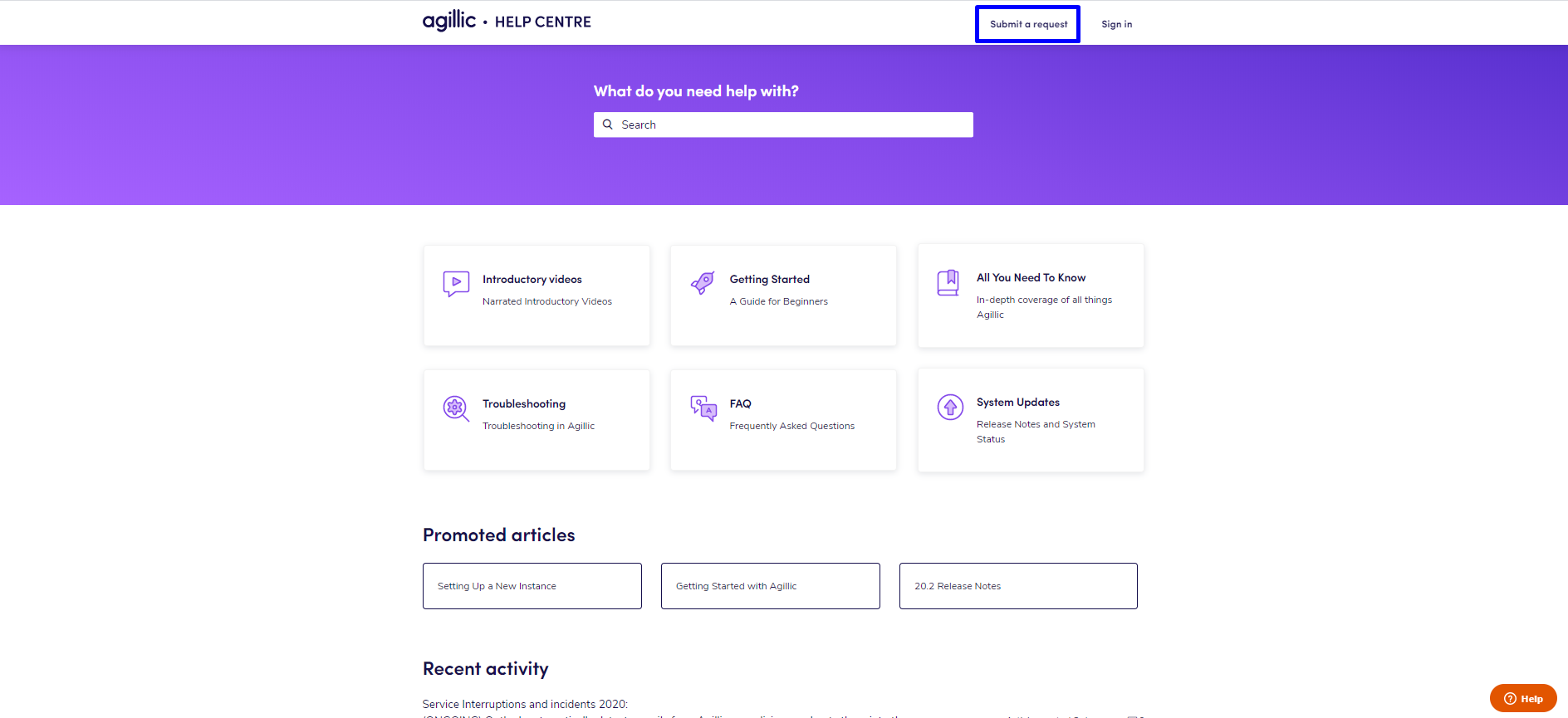Open the orange Help widget button
The width and height of the screenshot is (1568, 718).
(x=1523, y=698)
